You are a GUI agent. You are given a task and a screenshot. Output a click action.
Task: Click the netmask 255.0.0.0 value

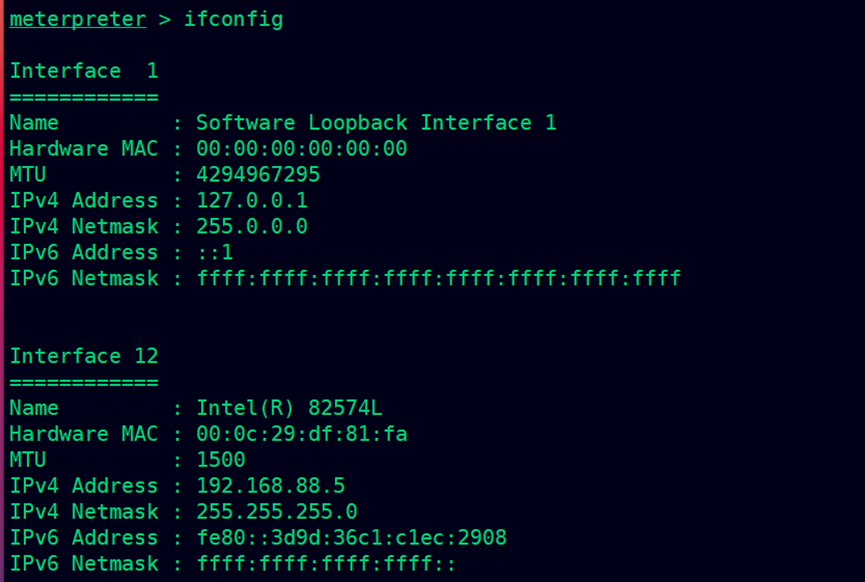point(252,226)
